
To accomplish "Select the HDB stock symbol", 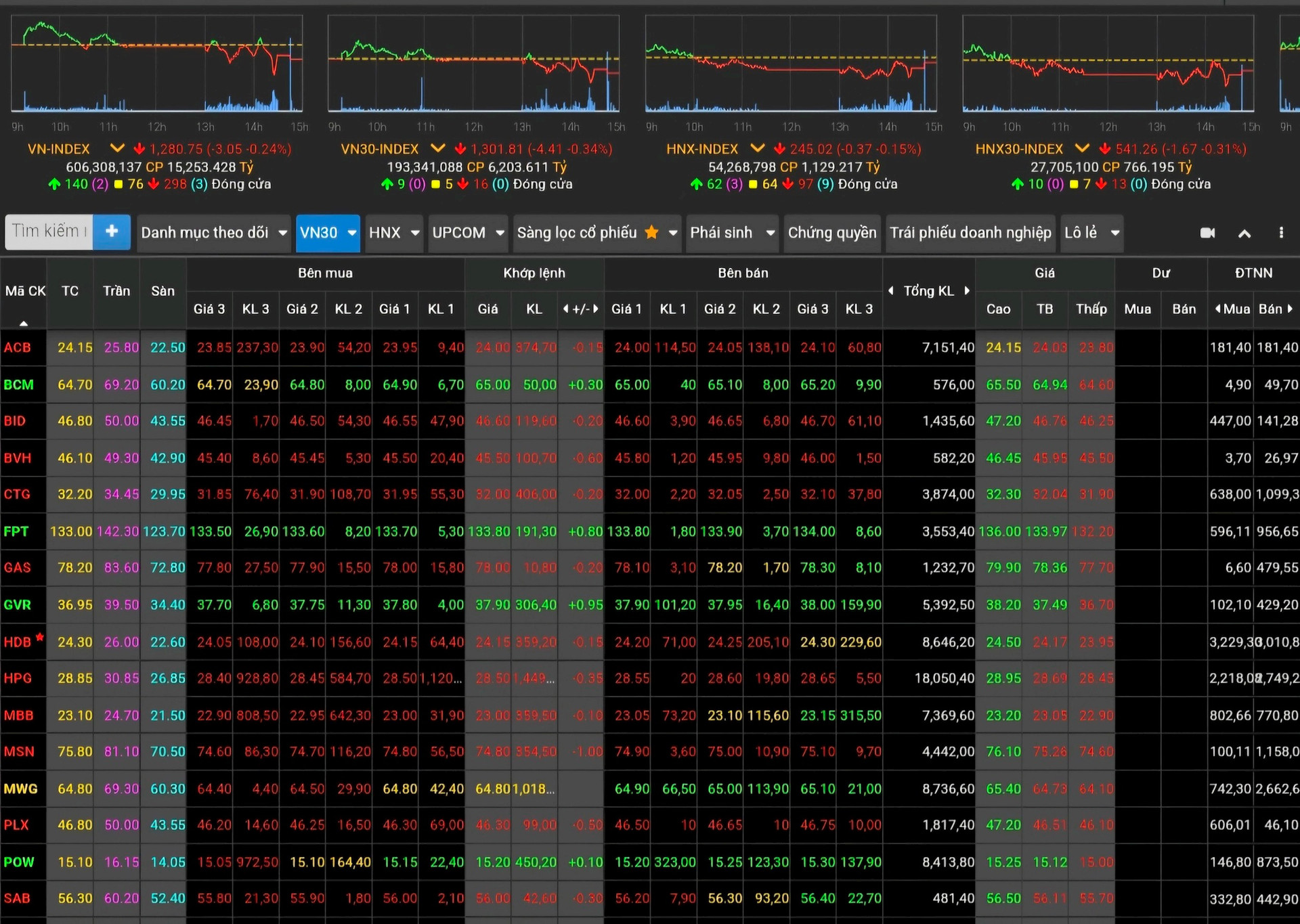I will tap(17, 642).
